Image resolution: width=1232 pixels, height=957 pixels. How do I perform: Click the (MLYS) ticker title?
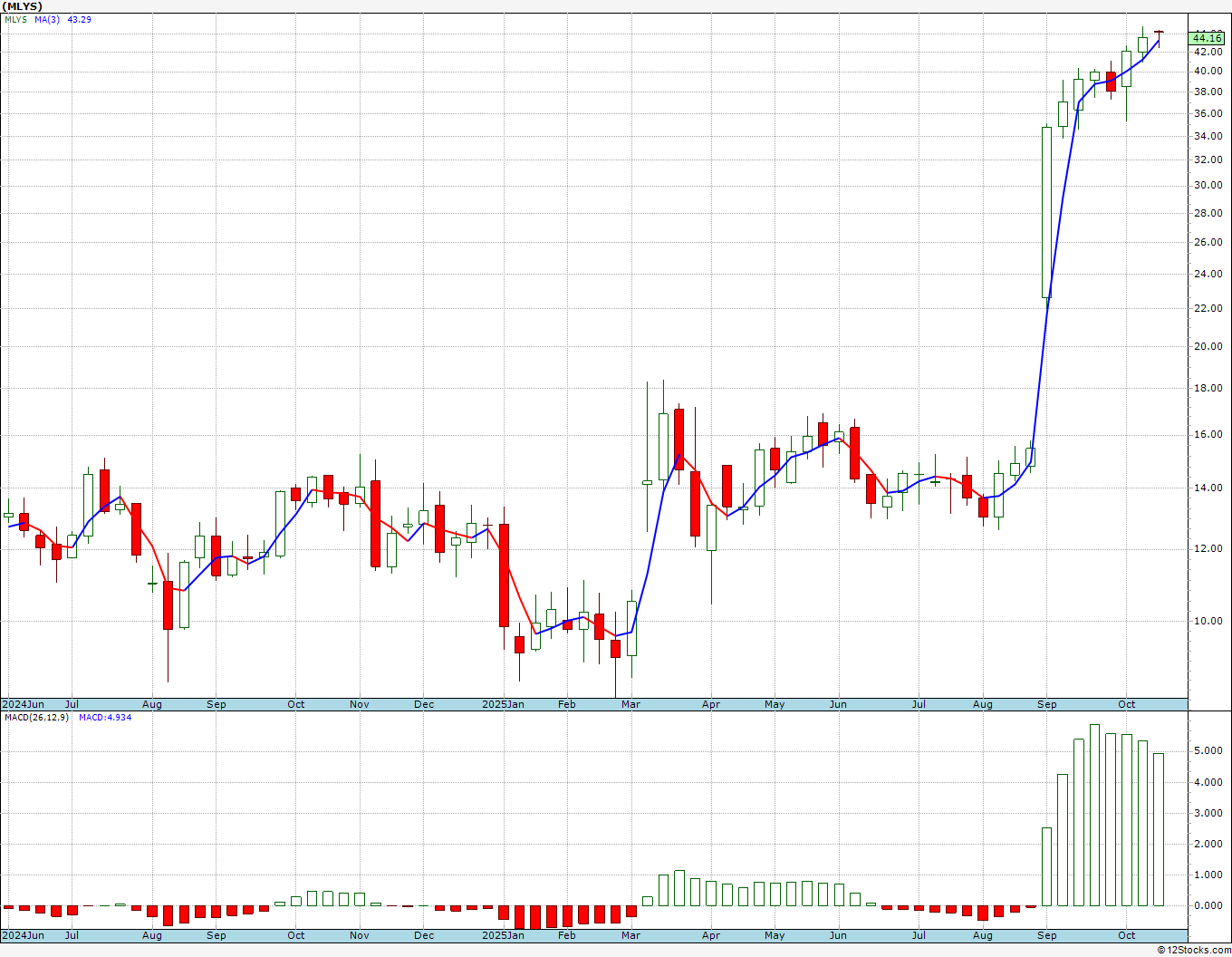point(23,6)
